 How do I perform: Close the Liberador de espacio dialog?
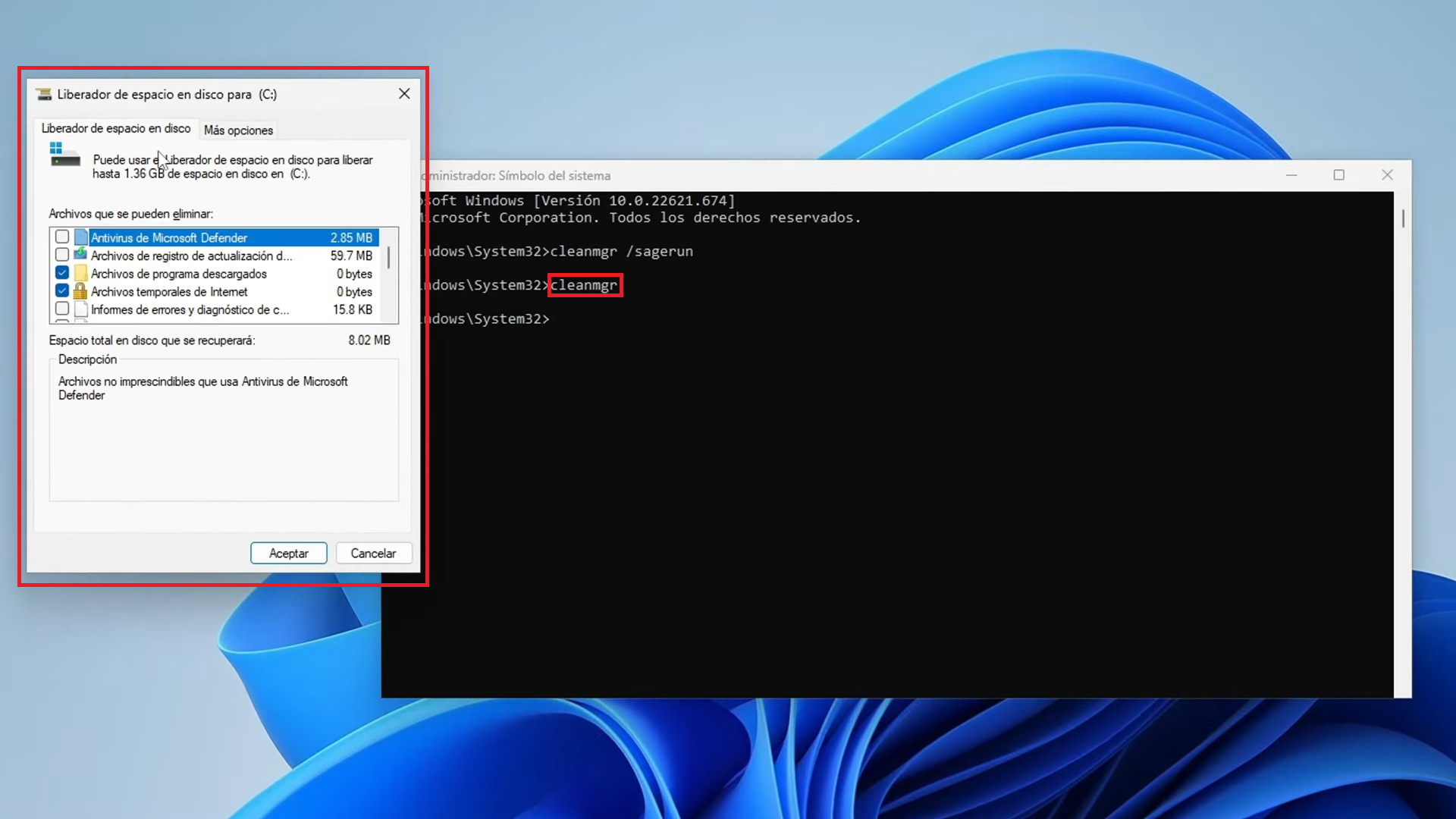404,93
